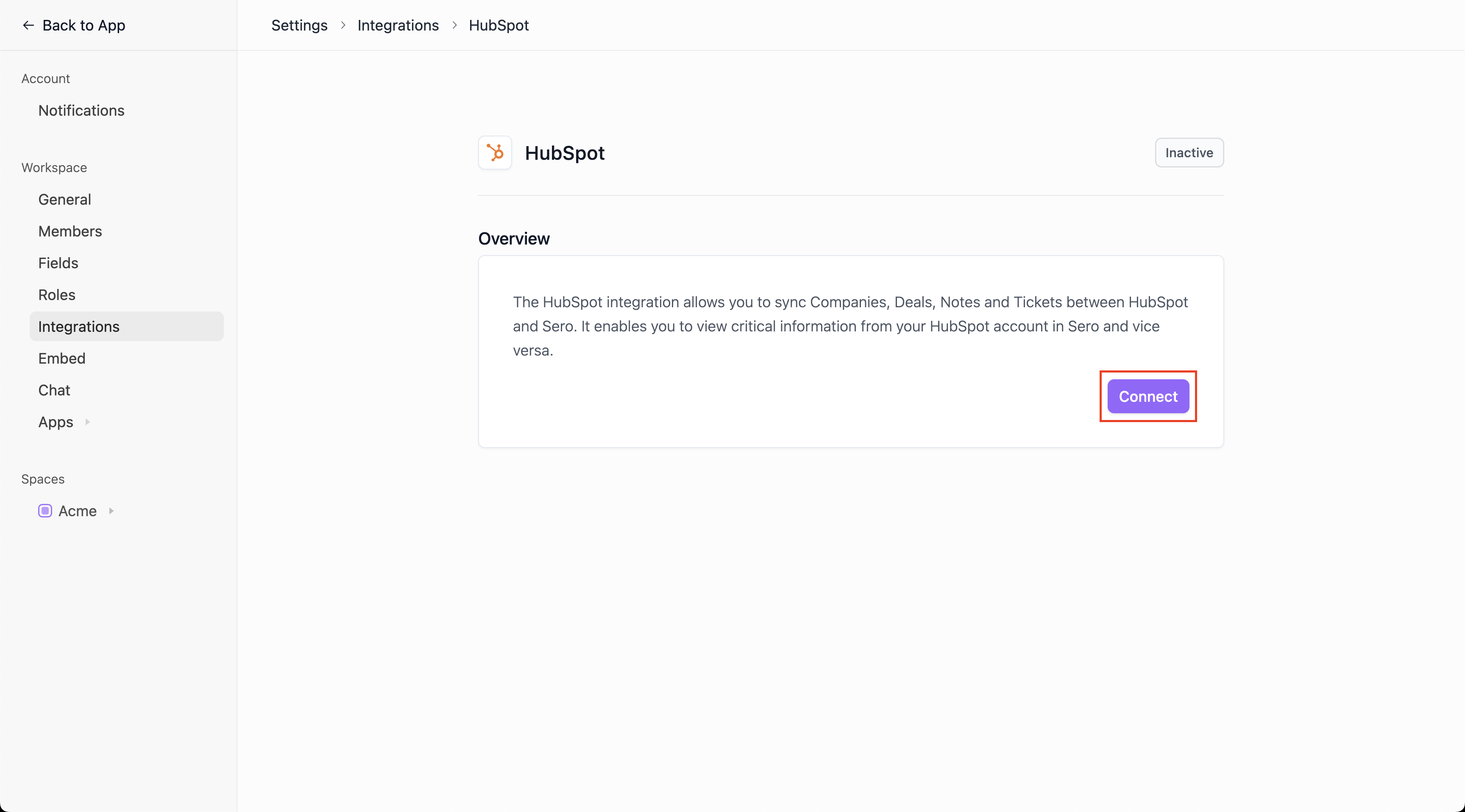
Task: Expand the Apps section in the sidebar
Action: coord(88,422)
